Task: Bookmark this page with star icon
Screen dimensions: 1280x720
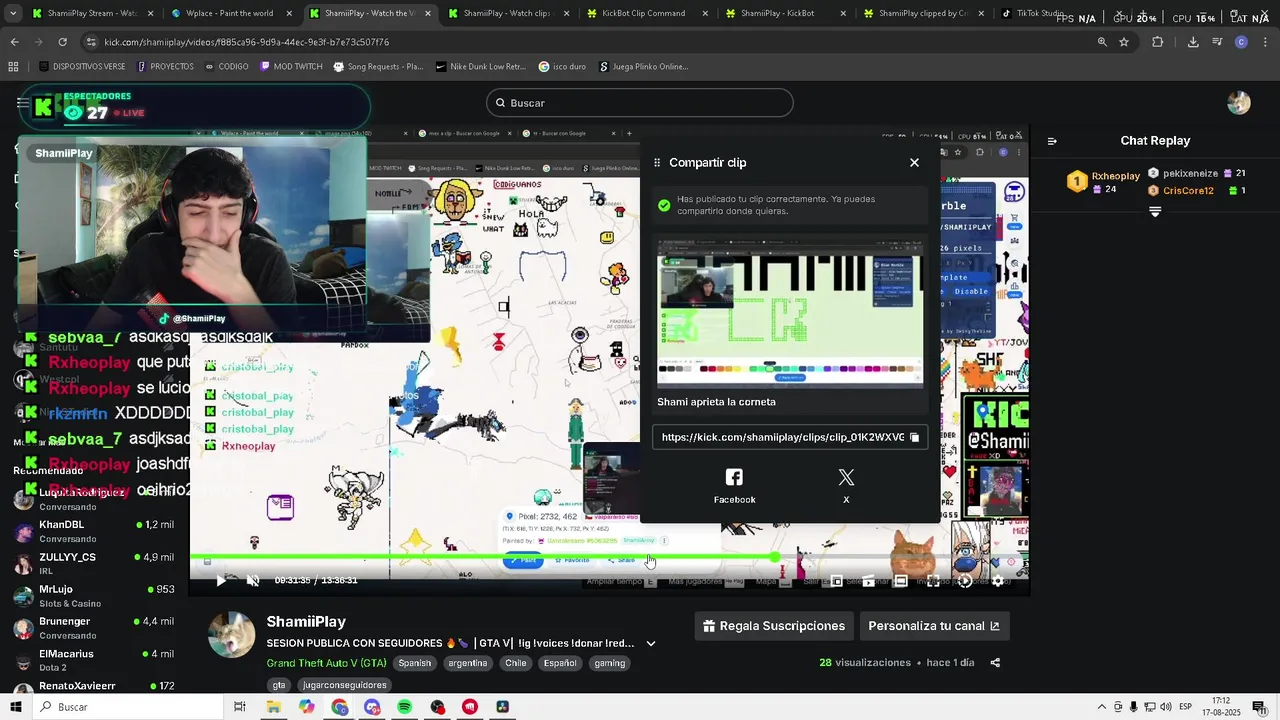Action: [1124, 42]
